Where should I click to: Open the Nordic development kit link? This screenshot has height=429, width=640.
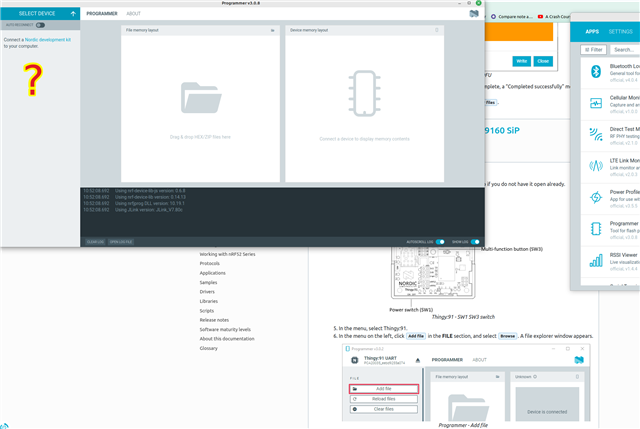click(48, 40)
